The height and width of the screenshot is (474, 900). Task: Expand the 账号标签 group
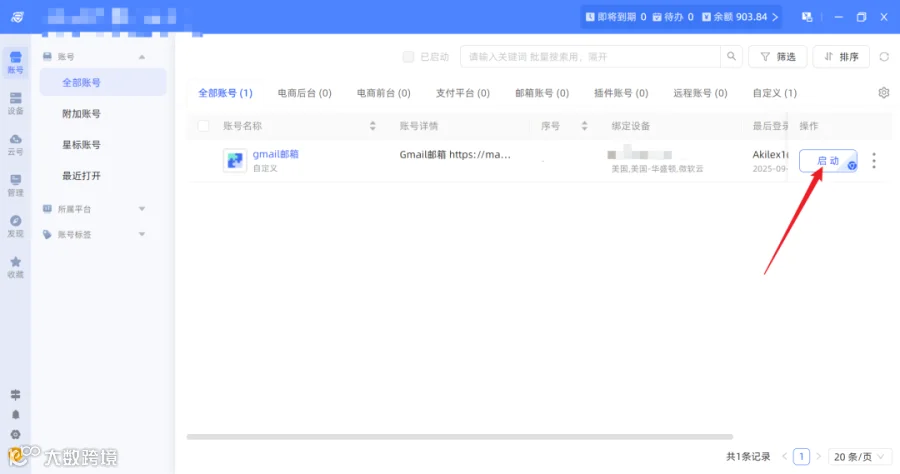[142, 234]
